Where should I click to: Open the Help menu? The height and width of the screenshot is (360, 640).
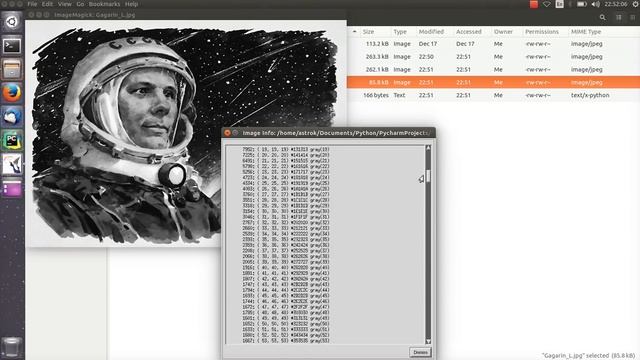click(131, 4)
